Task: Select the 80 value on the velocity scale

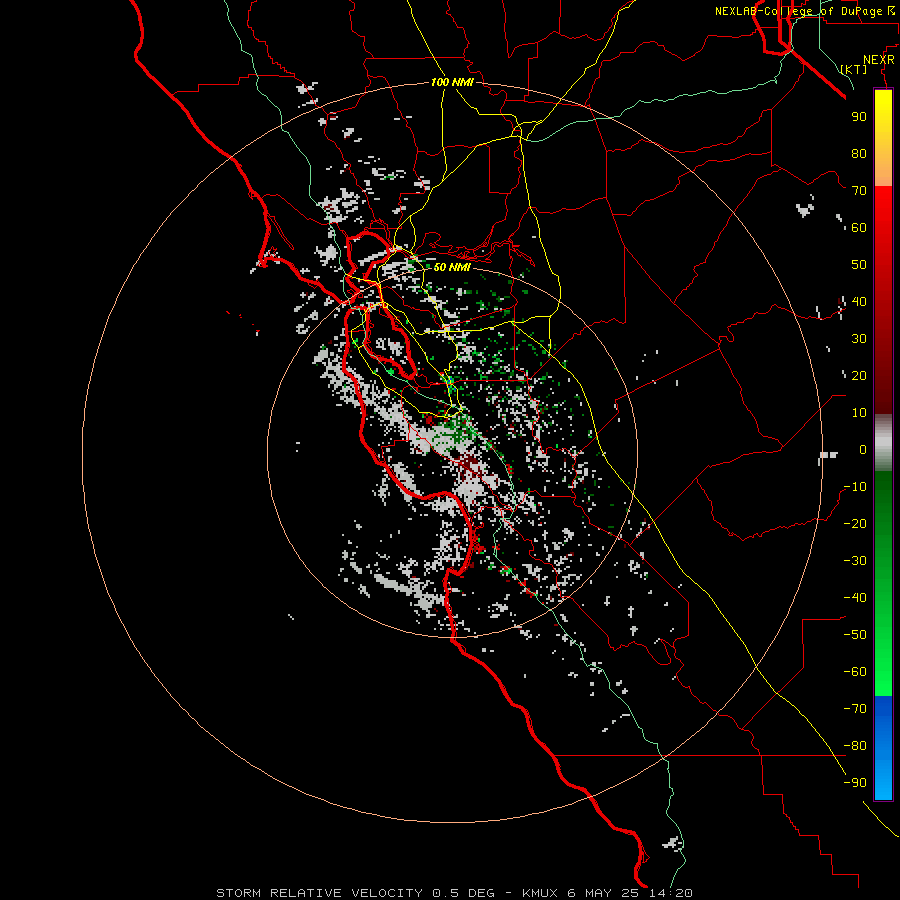Action: 859,153
